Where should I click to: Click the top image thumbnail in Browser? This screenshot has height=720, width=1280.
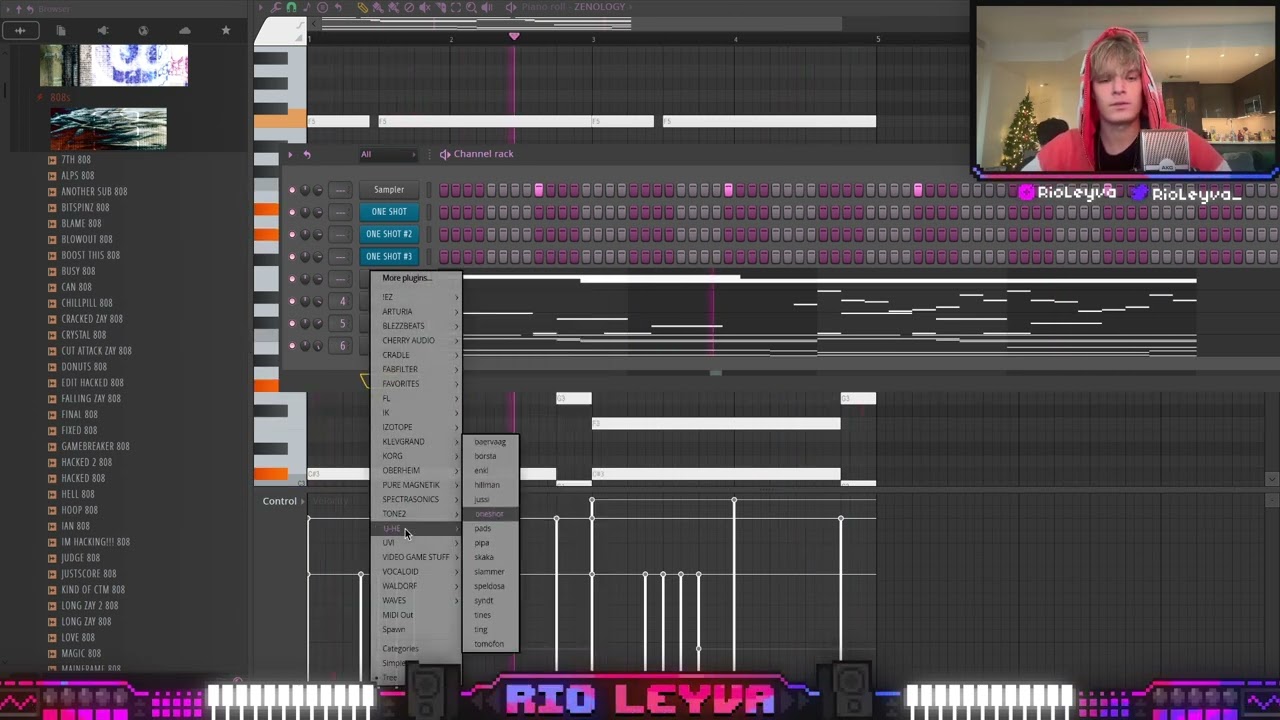pos(114,66)
